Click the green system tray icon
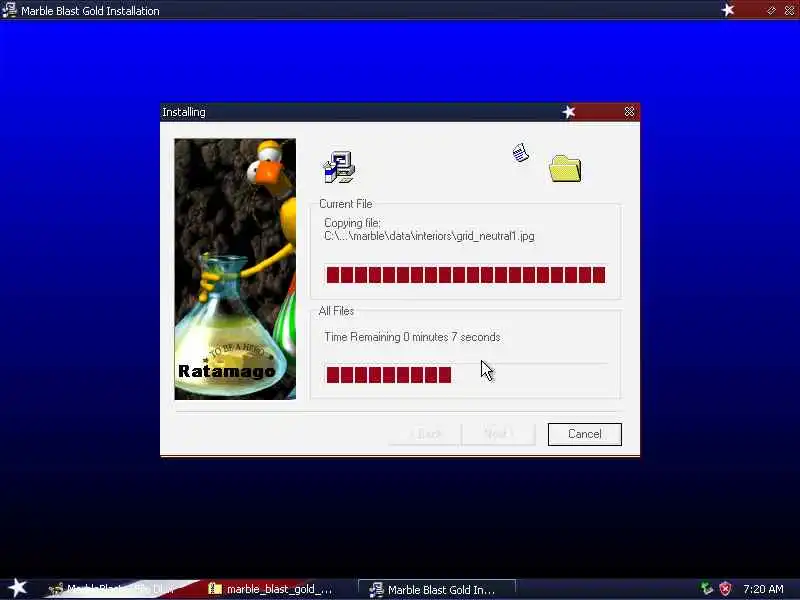Viewport: 800px width, 600px height. coord(707,589)
